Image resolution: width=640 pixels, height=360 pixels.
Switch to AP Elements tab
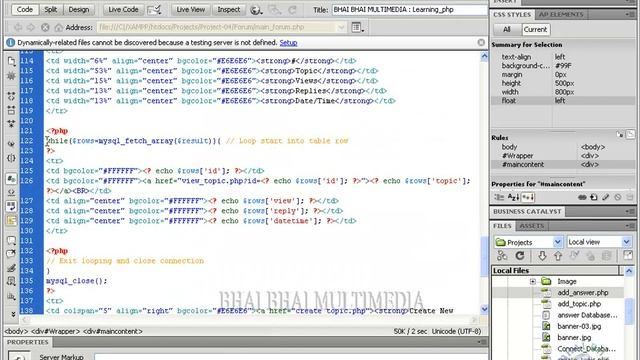click(561, 14)
